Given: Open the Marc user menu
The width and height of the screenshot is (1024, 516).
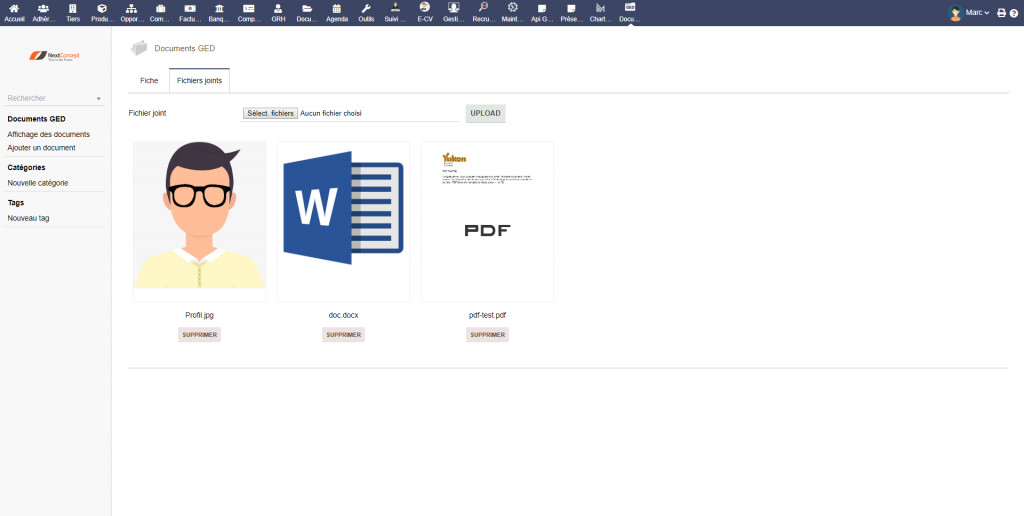Looking at the screenshot, I should coord(977,12).
